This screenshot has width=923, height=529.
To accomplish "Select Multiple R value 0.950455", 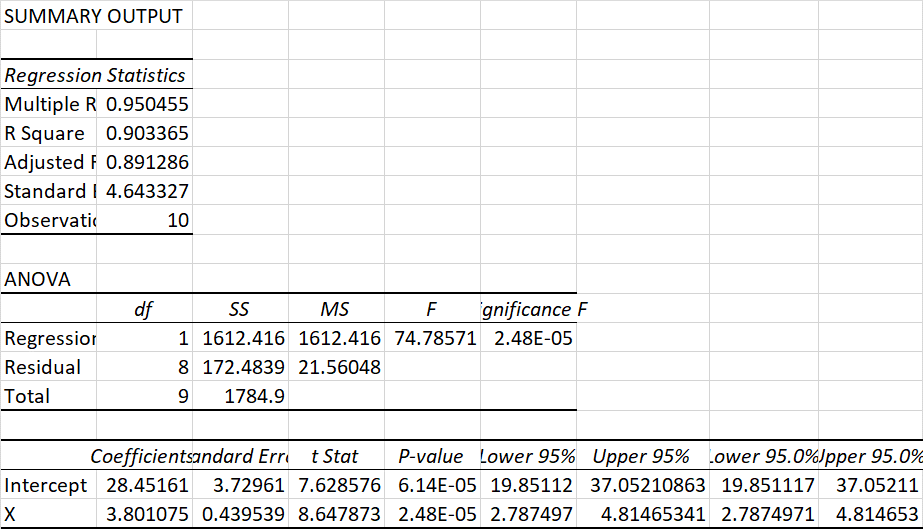I will (x=147, y=104).
